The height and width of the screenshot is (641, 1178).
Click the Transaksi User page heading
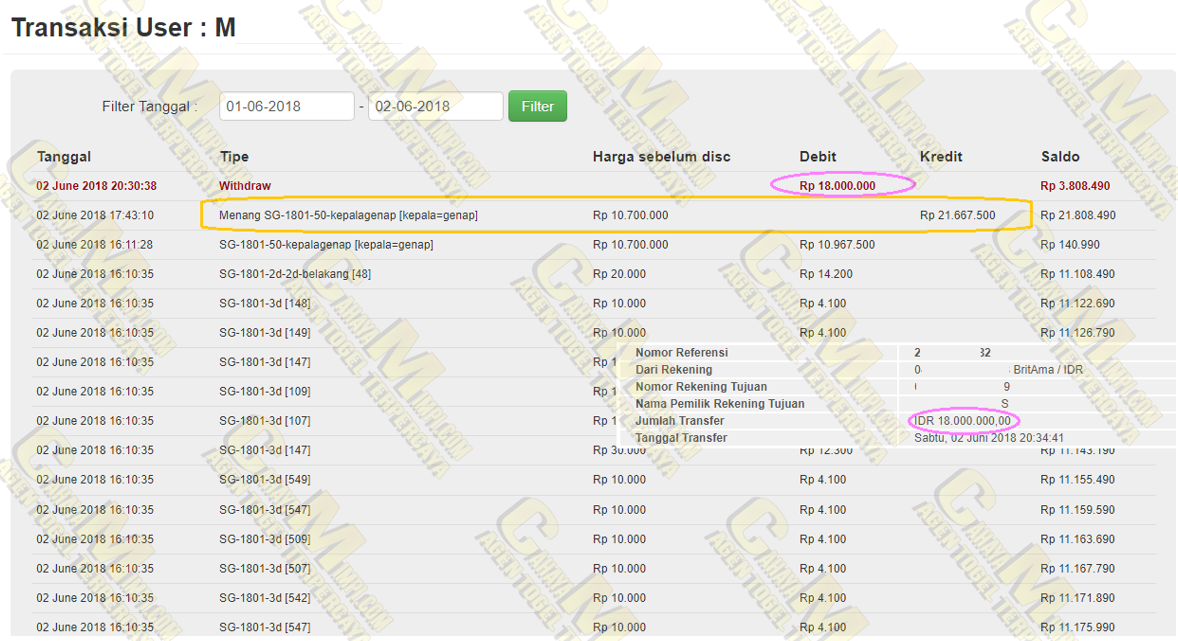[123, 28]
